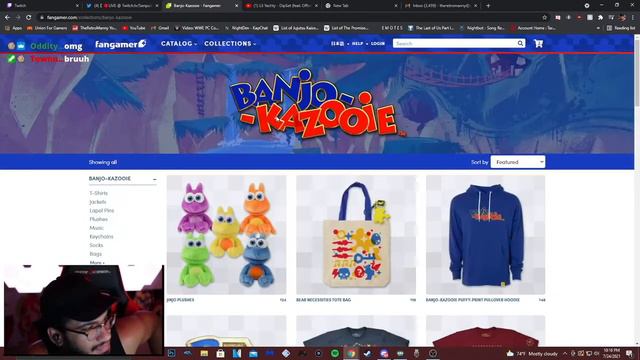Click the weather widget in taskbar

point(531,353)
